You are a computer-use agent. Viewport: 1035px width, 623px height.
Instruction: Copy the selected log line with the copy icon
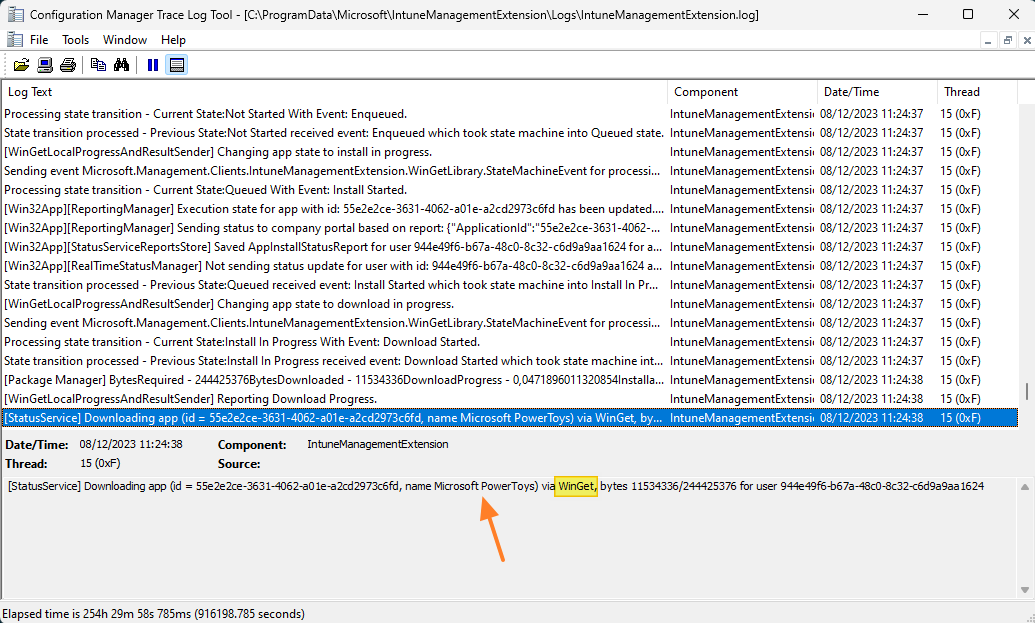click(96, 64)
